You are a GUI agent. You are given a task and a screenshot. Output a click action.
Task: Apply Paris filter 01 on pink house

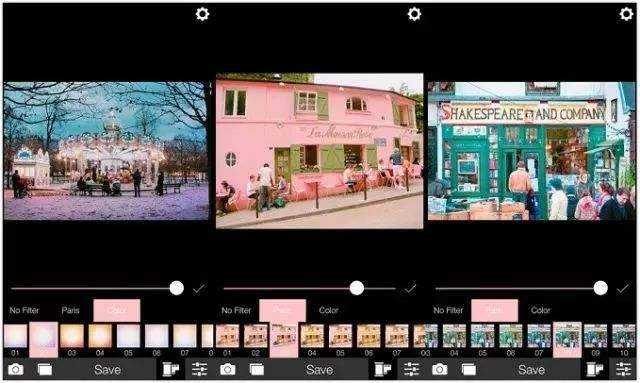227,340
